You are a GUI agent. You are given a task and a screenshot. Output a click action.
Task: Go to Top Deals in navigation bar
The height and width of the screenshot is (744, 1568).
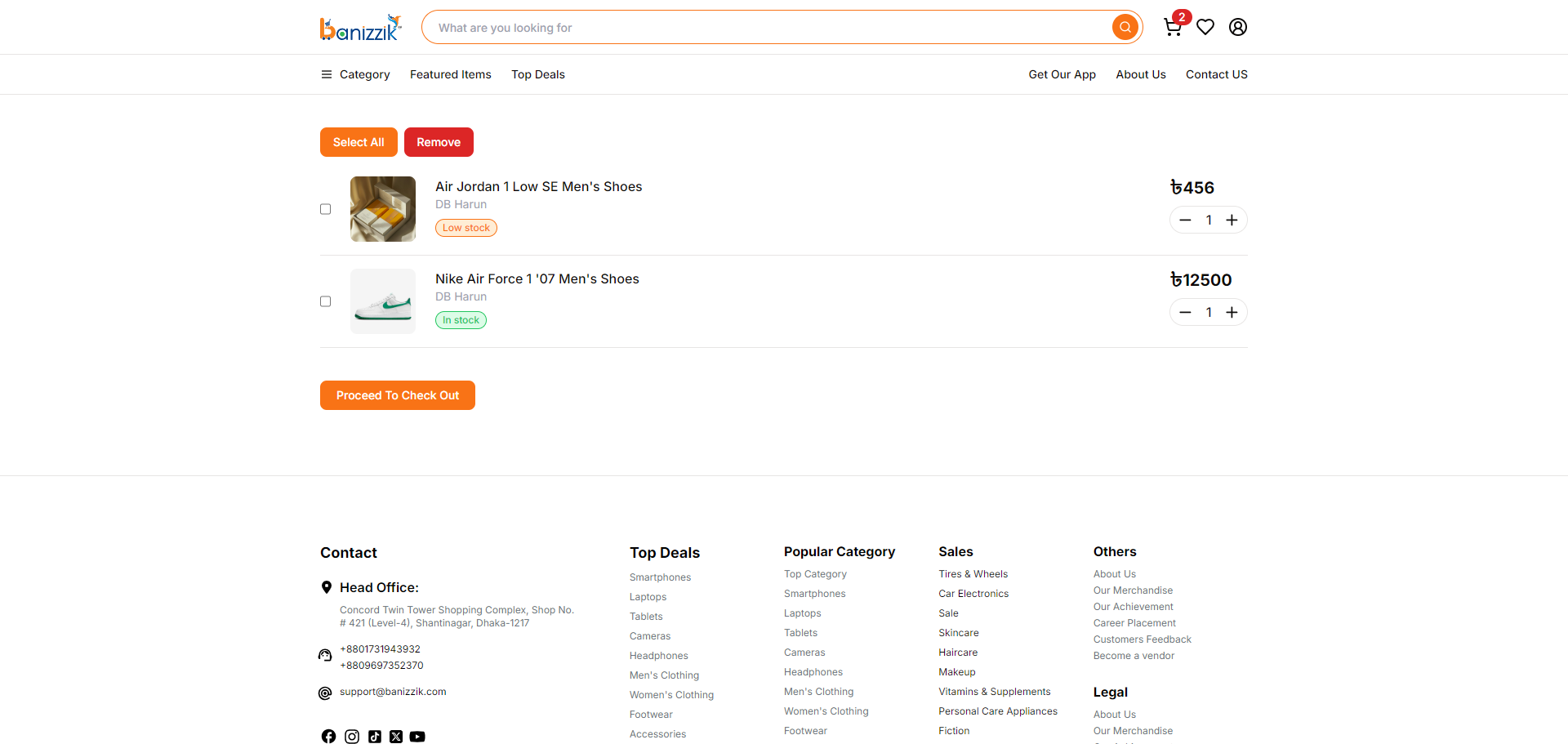coord(538,74)
